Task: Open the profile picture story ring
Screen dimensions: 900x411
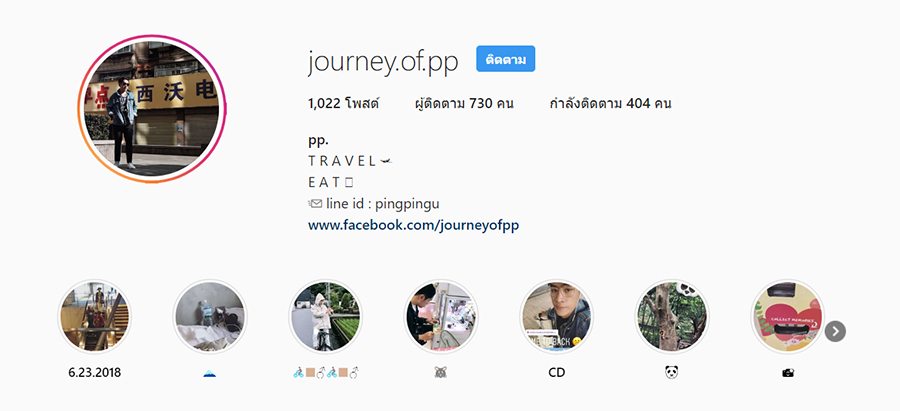Action: (x=152, y=109)
